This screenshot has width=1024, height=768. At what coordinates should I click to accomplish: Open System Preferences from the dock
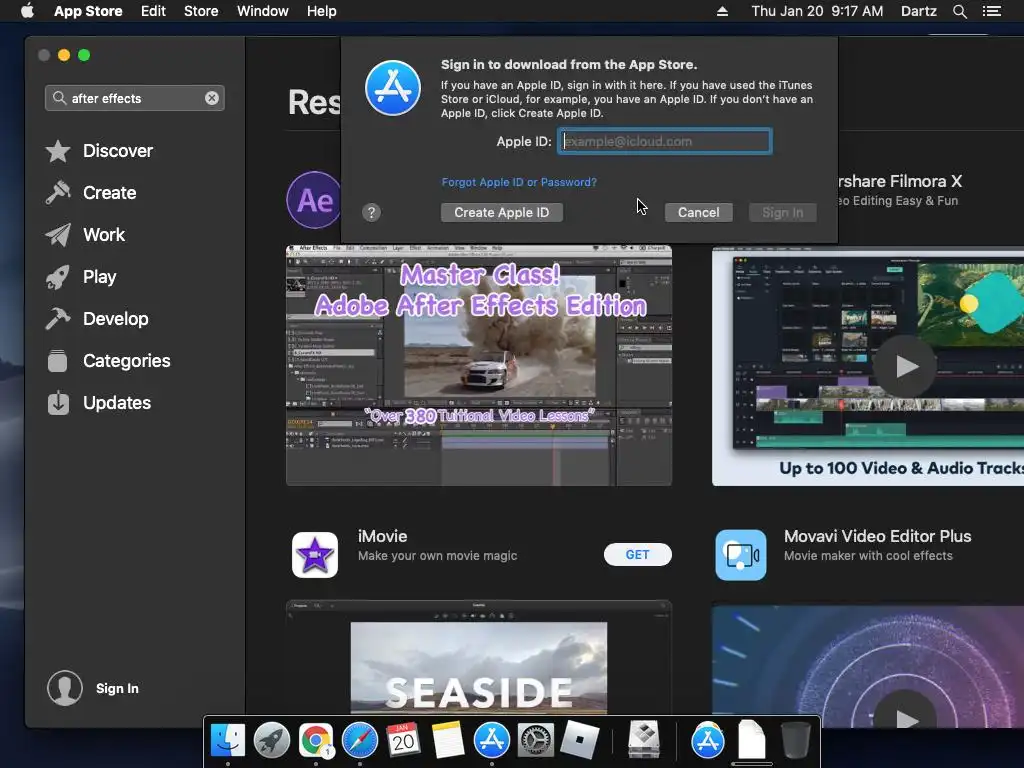pyautogui.click(x=536, y=740)
